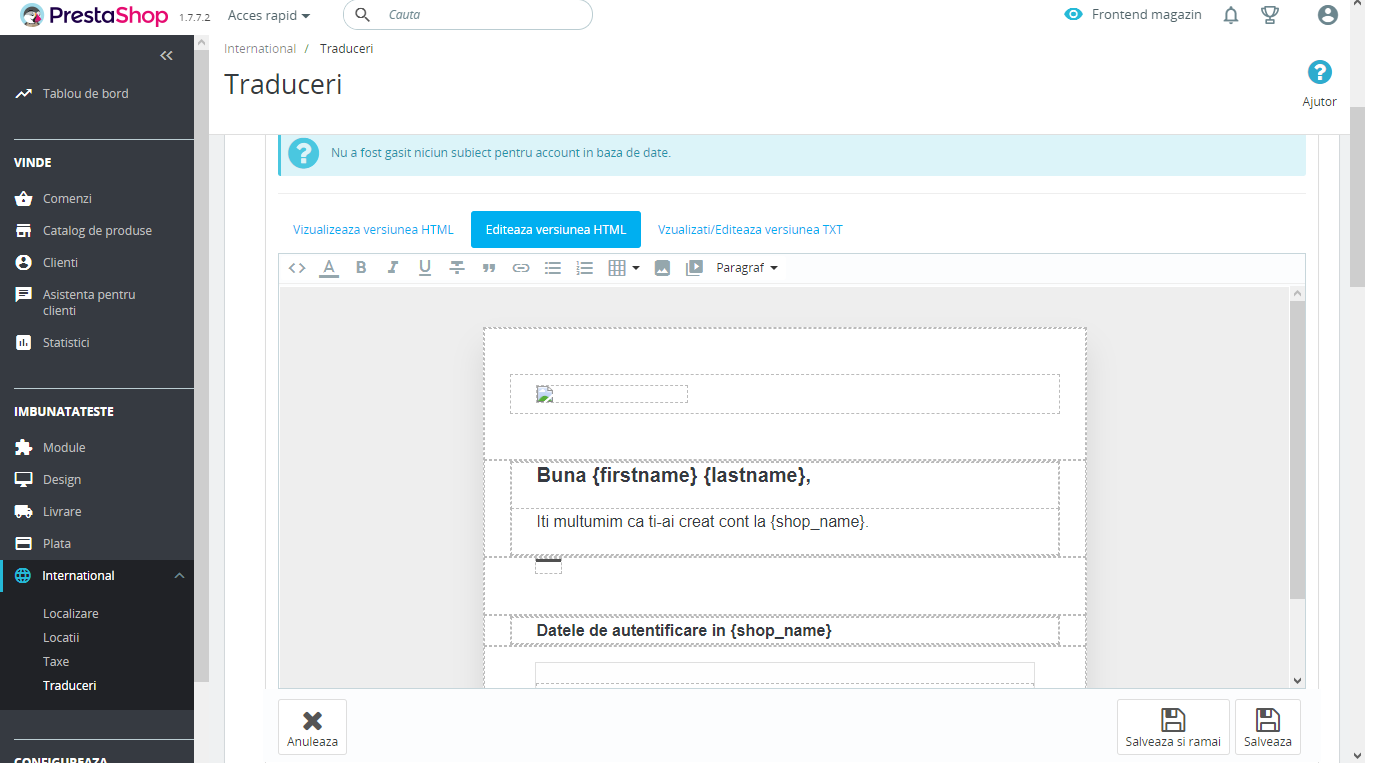1373x767 pixels.
Task: Switch to Vizualizeaza versiunea HTML tab
Action: click(373, 229)
